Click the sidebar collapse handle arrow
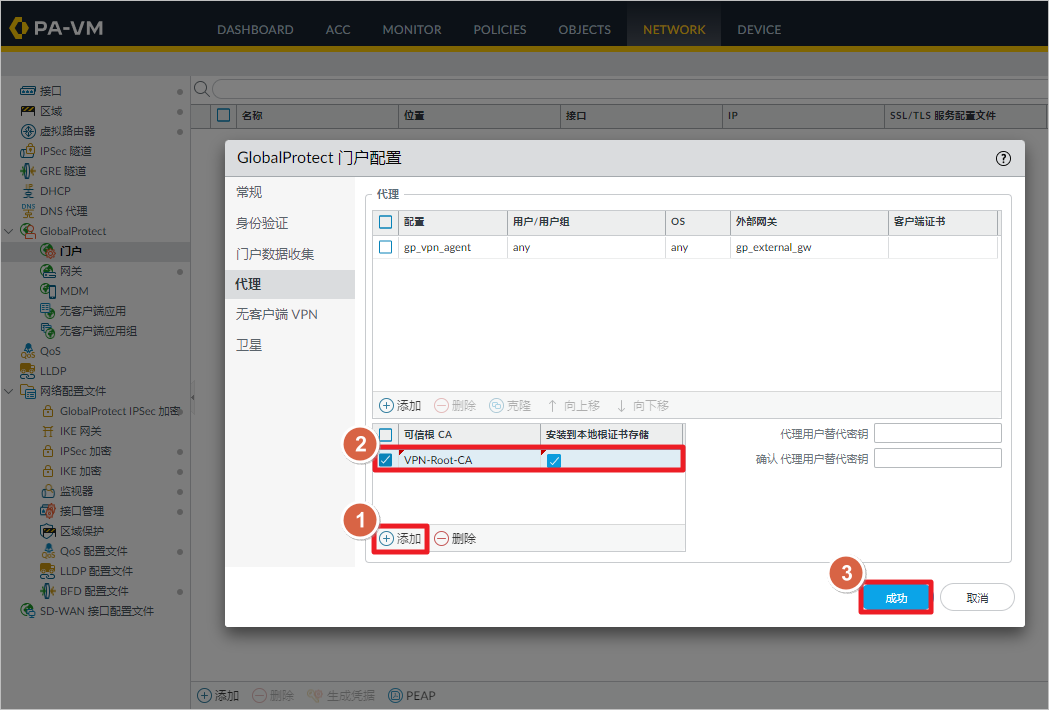The image size is (1049, 710). (x=193, y=397)
